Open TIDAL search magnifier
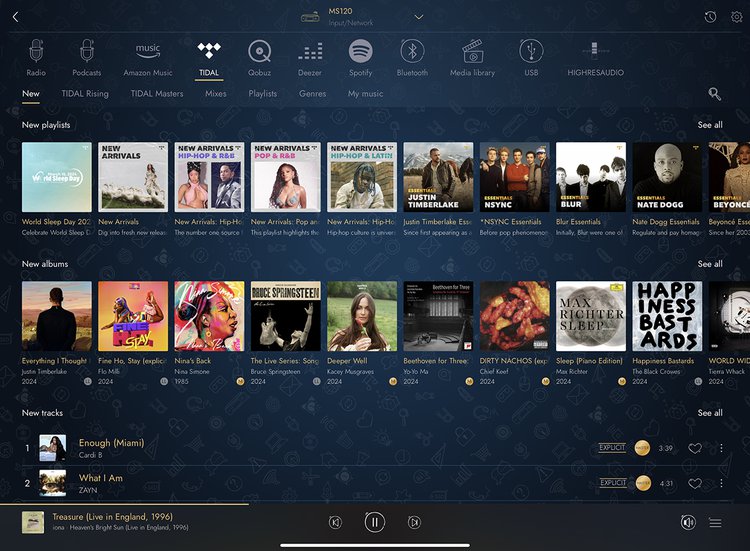The image size is (750, 551). coord(715,94)
